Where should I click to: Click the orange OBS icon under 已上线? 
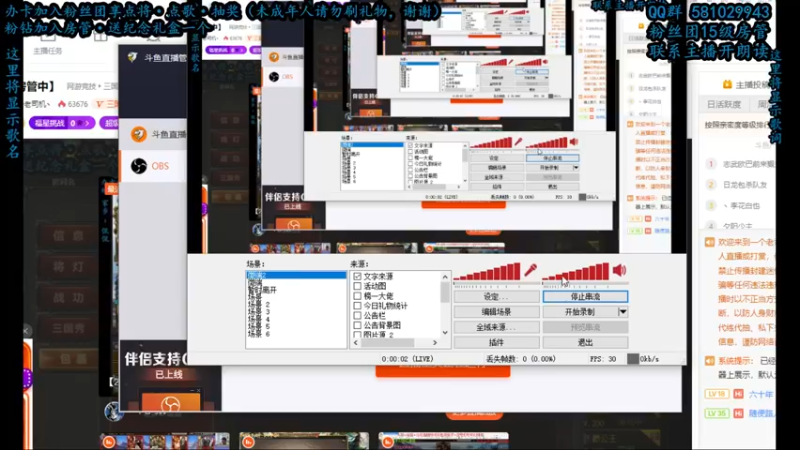tap(170, 403)
